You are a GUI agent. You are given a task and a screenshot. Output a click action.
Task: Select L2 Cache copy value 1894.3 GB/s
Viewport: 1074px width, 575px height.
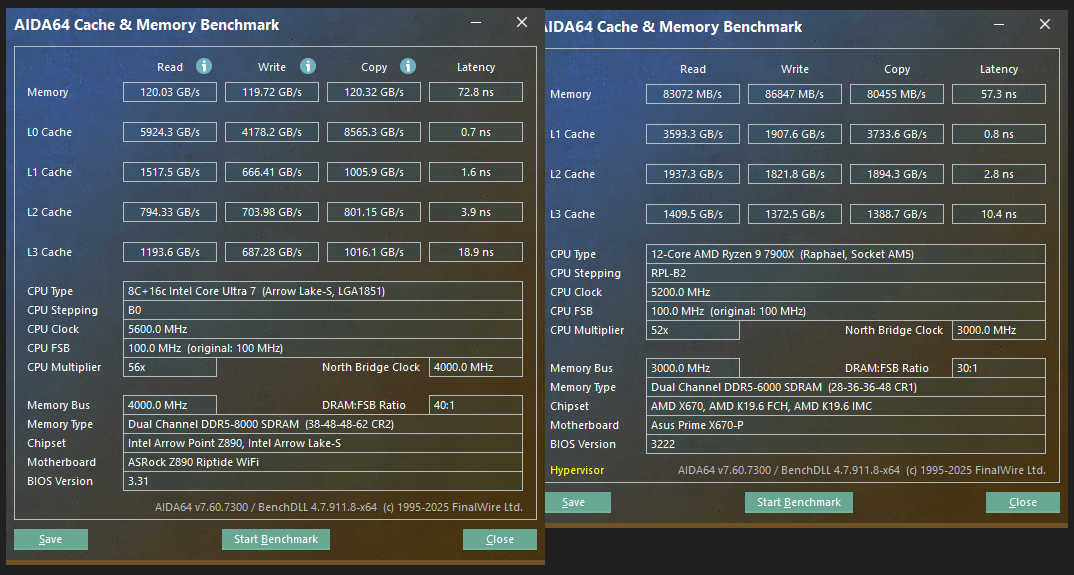897,174
